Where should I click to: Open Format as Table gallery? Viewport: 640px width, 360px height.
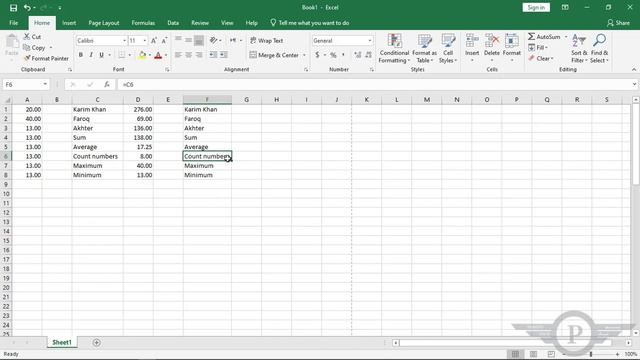tap(424, 48)
